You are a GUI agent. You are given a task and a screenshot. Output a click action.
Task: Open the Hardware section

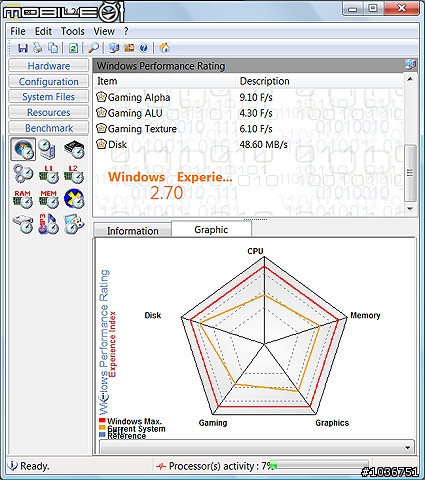tap(49, 66)
